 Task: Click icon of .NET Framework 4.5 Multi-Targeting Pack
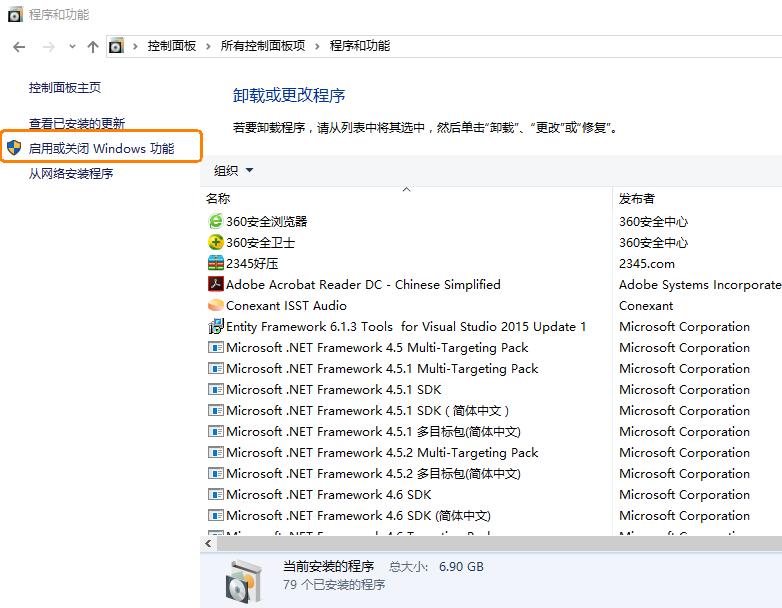click(x=215, y=347)
